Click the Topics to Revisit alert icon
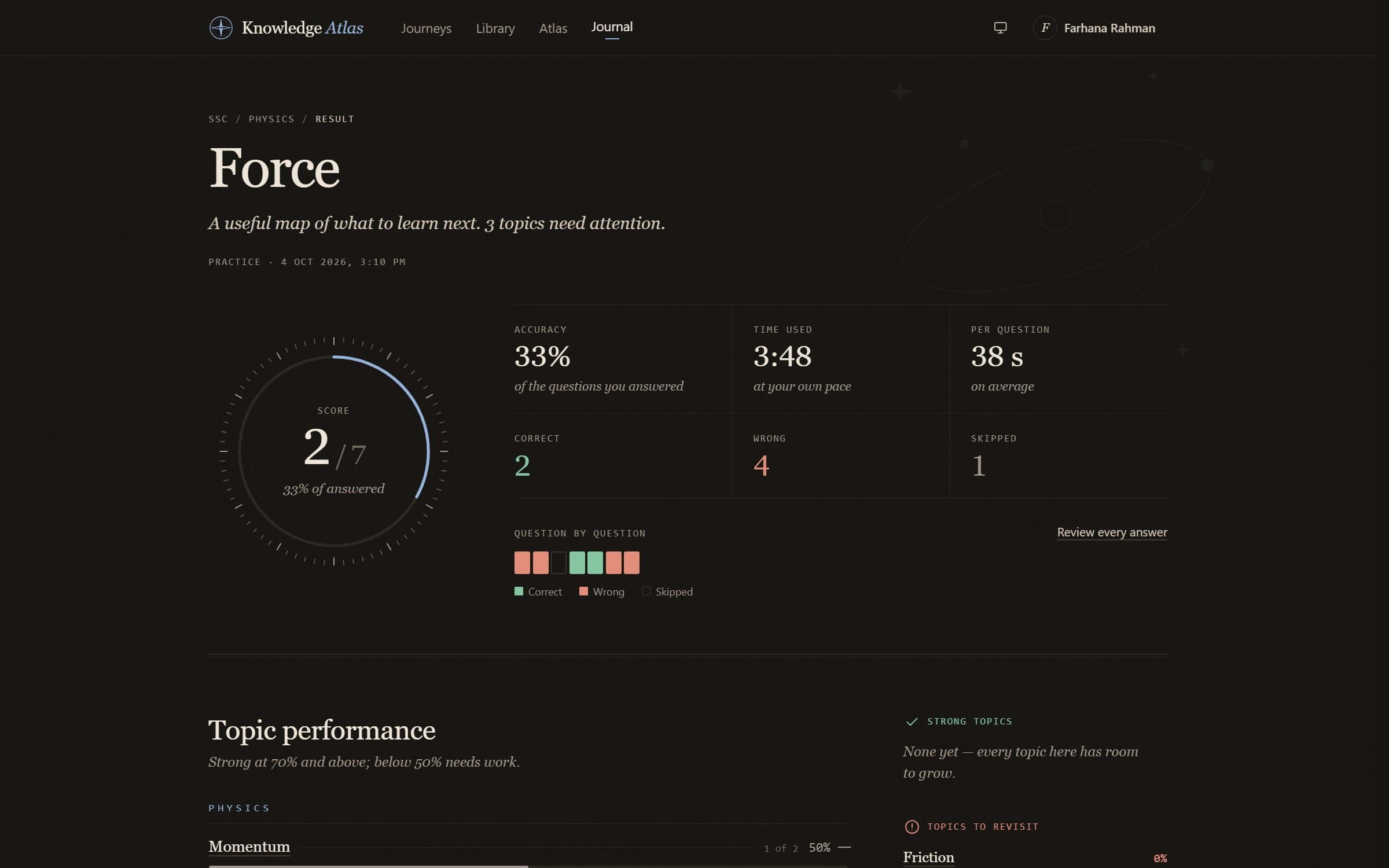The image size is (1389, 868). tap(912, 827)
